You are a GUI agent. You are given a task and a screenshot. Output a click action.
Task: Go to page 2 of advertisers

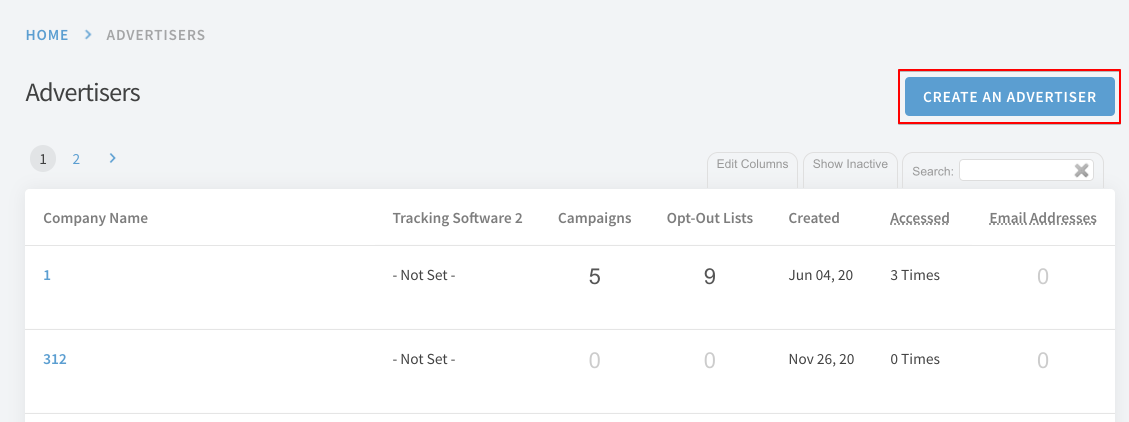tap(76, 159)
